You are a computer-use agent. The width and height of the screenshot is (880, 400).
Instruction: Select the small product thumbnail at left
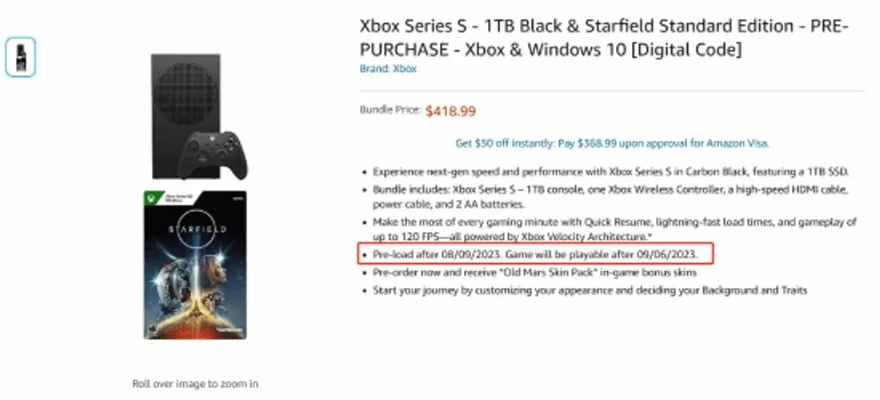click(20, 58)
